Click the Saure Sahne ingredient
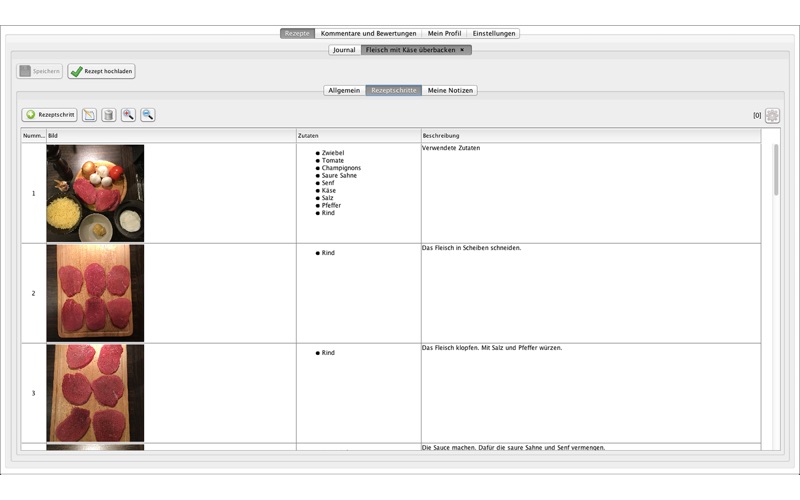This screenshot has height=500, width=800. (339, 176)
